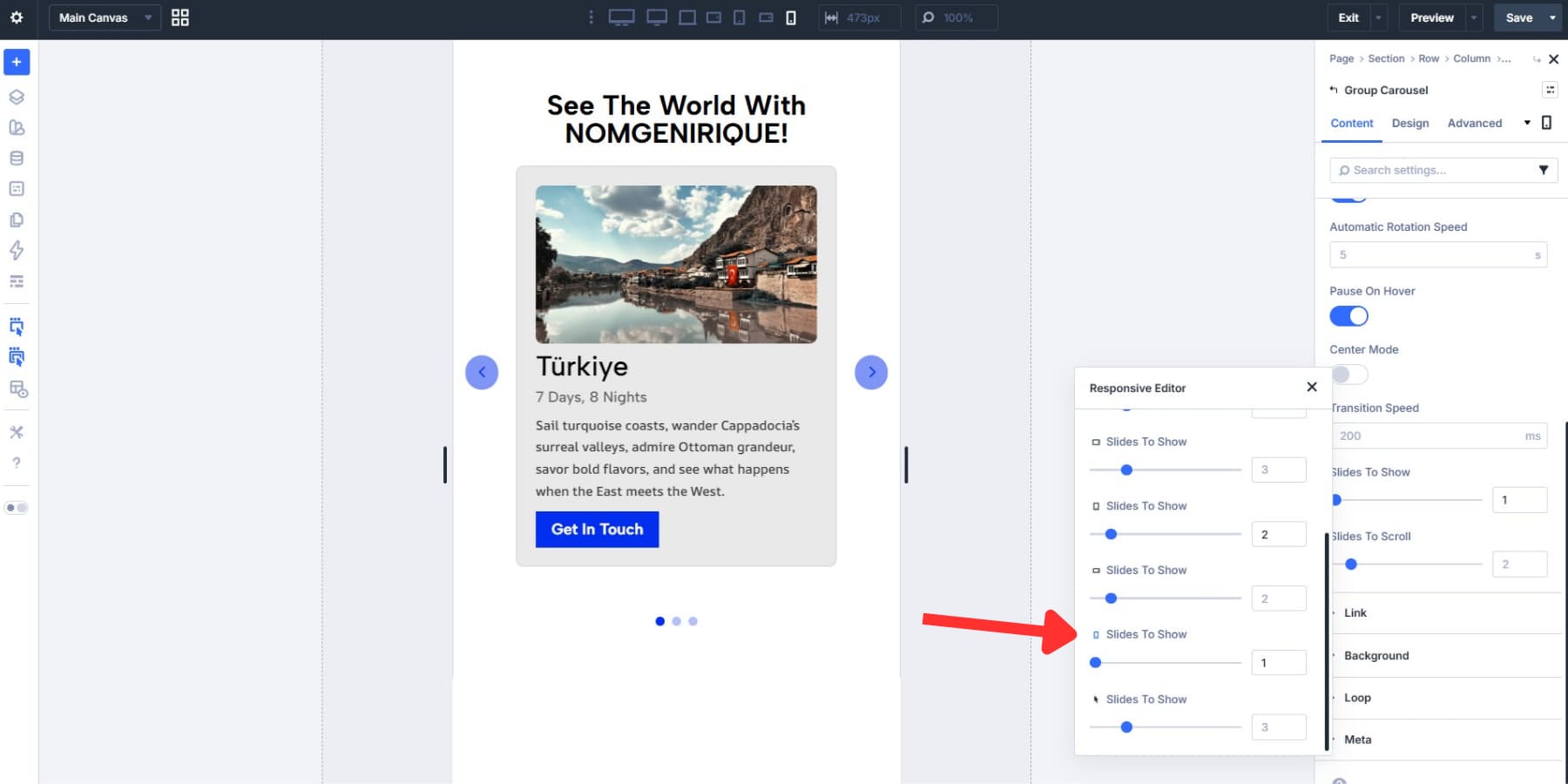1568x784 pixels.
Task: Expand the Loop settings section
Action: tap(1360, 697)
